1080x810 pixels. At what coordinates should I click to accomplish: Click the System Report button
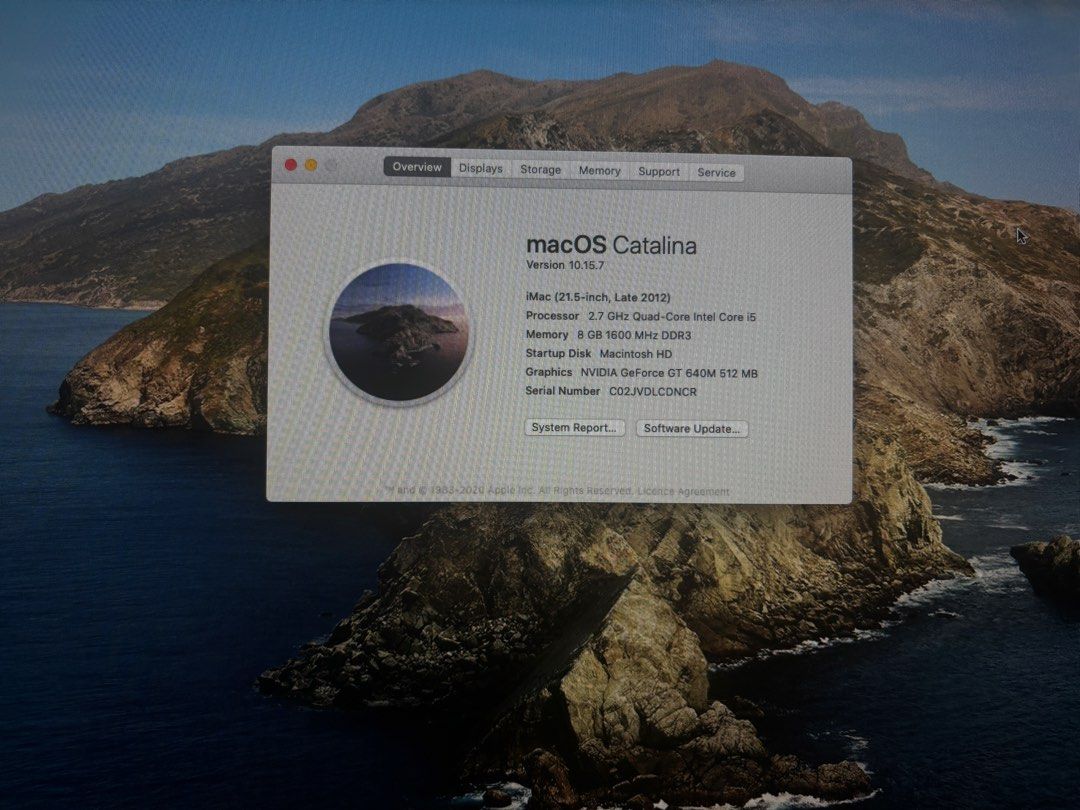coord(574,428)
